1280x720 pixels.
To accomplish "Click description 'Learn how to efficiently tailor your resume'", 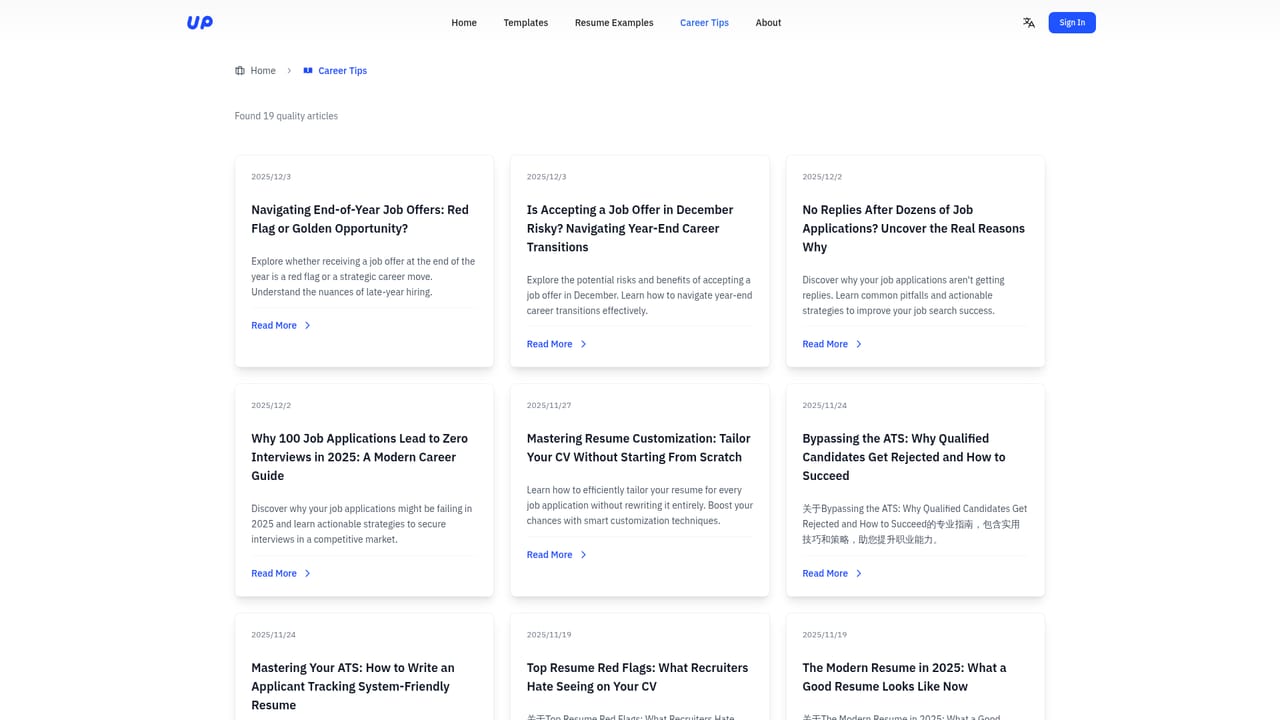I will click(640, 505).
